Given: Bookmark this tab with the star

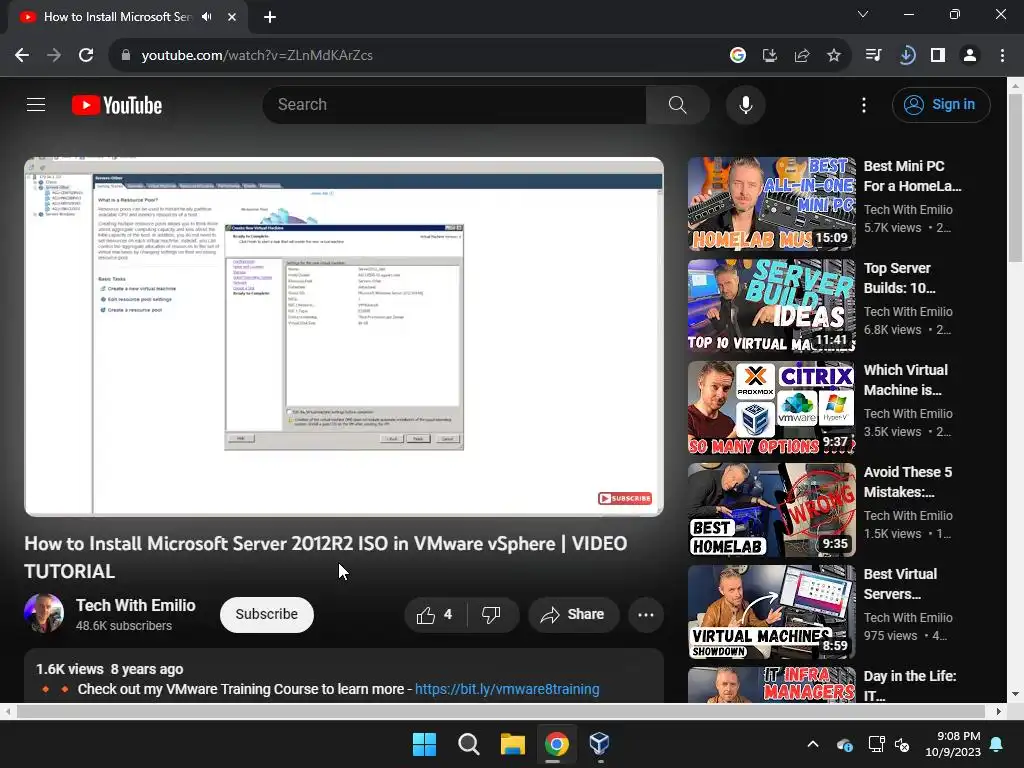Looking at the screenshot, I should (834, 55).
